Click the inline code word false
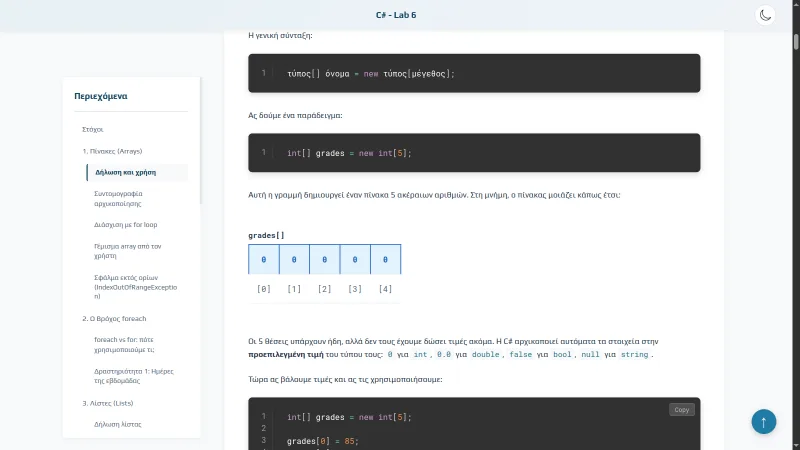Image resolution: width=800 pixels, height=450 pixels. [x=520, y=354]
